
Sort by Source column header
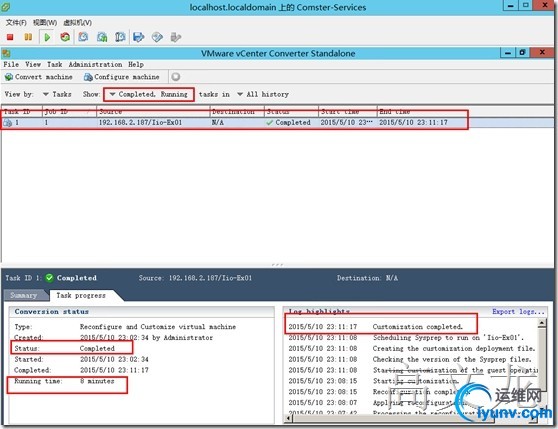153,112
